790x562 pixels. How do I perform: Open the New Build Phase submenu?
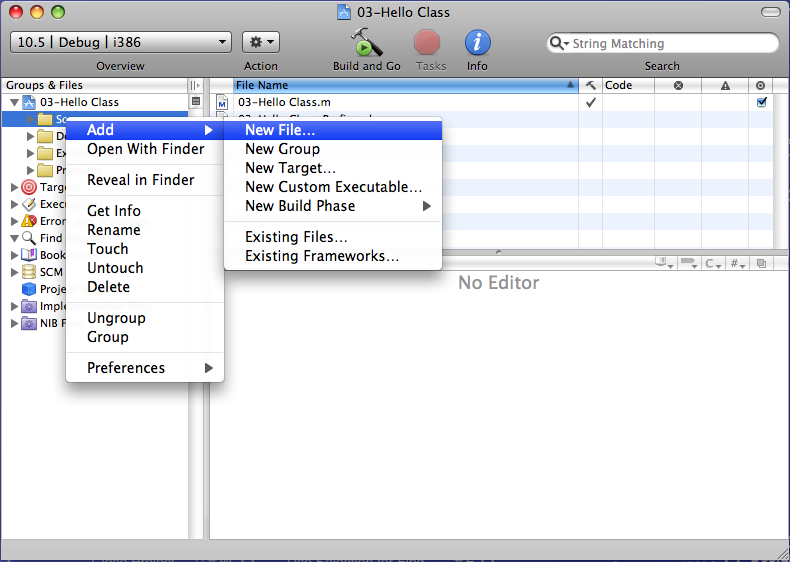[333, 206]
